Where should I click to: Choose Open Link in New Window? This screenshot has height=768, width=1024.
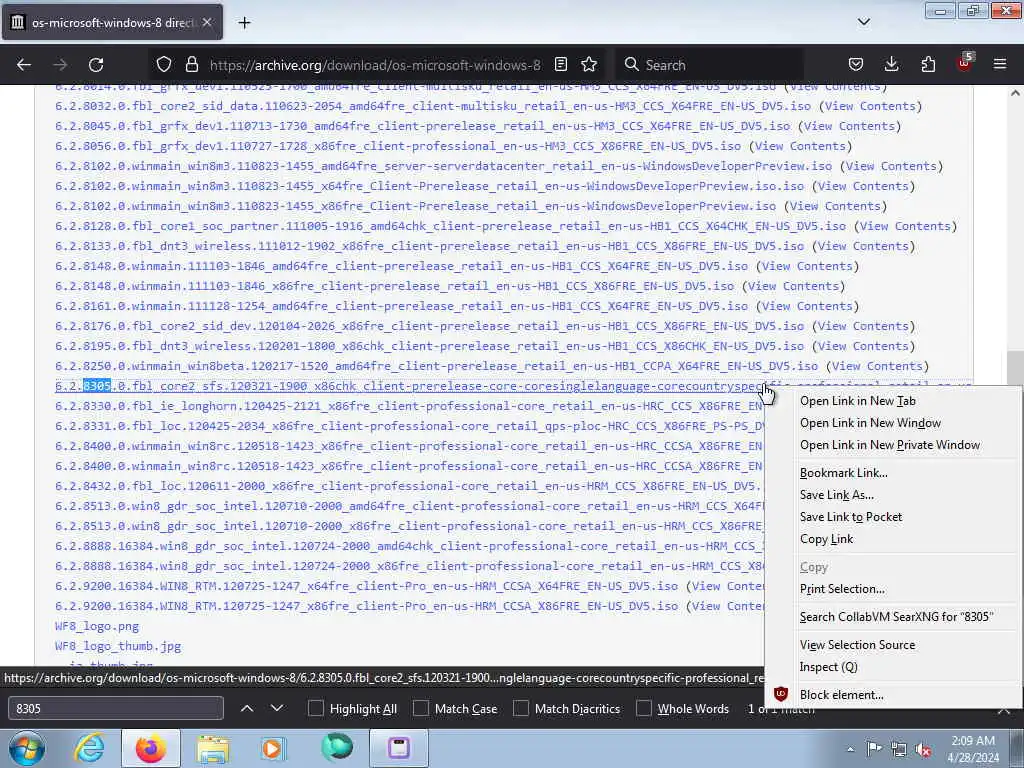click(x=870, y=423)
